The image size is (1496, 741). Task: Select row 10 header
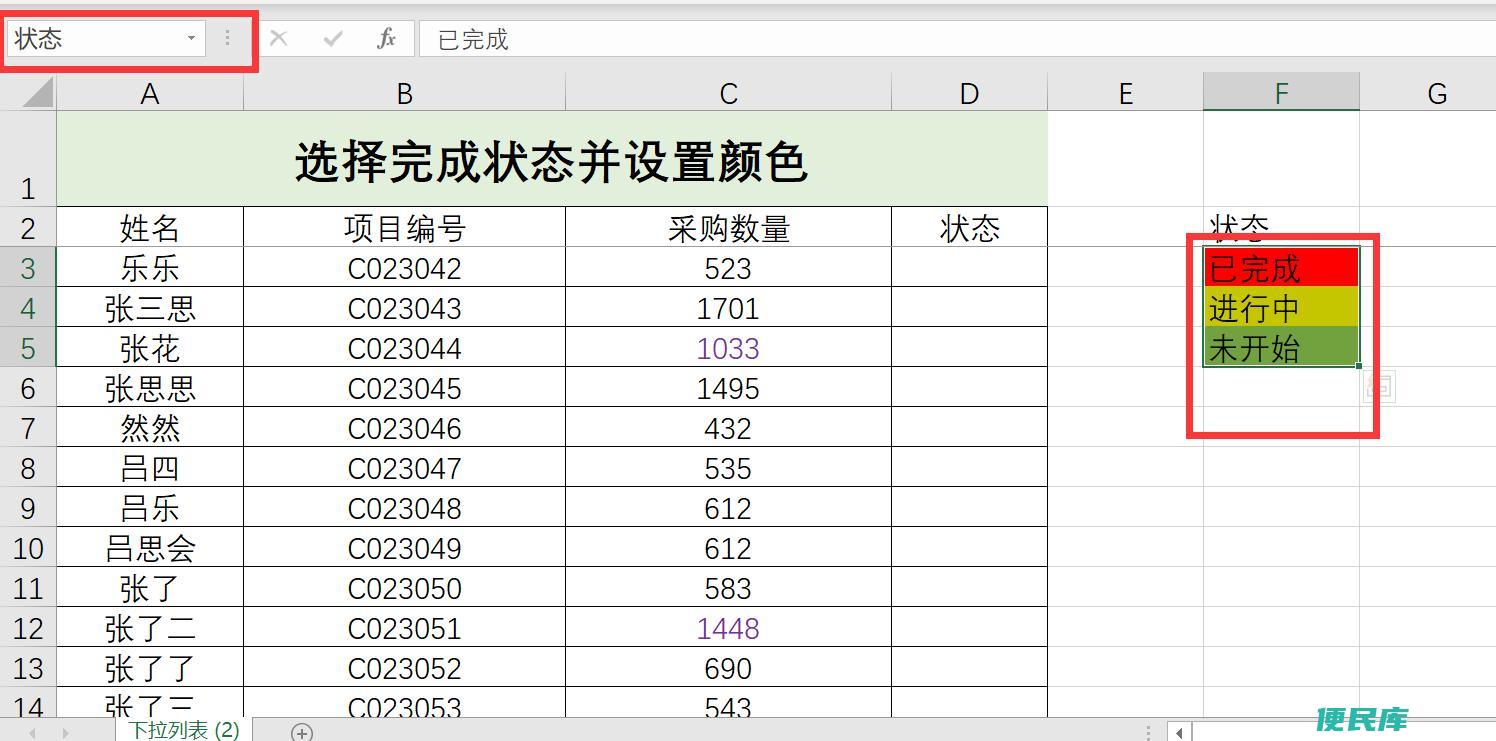pyautogui.click(x=28, y=547)
